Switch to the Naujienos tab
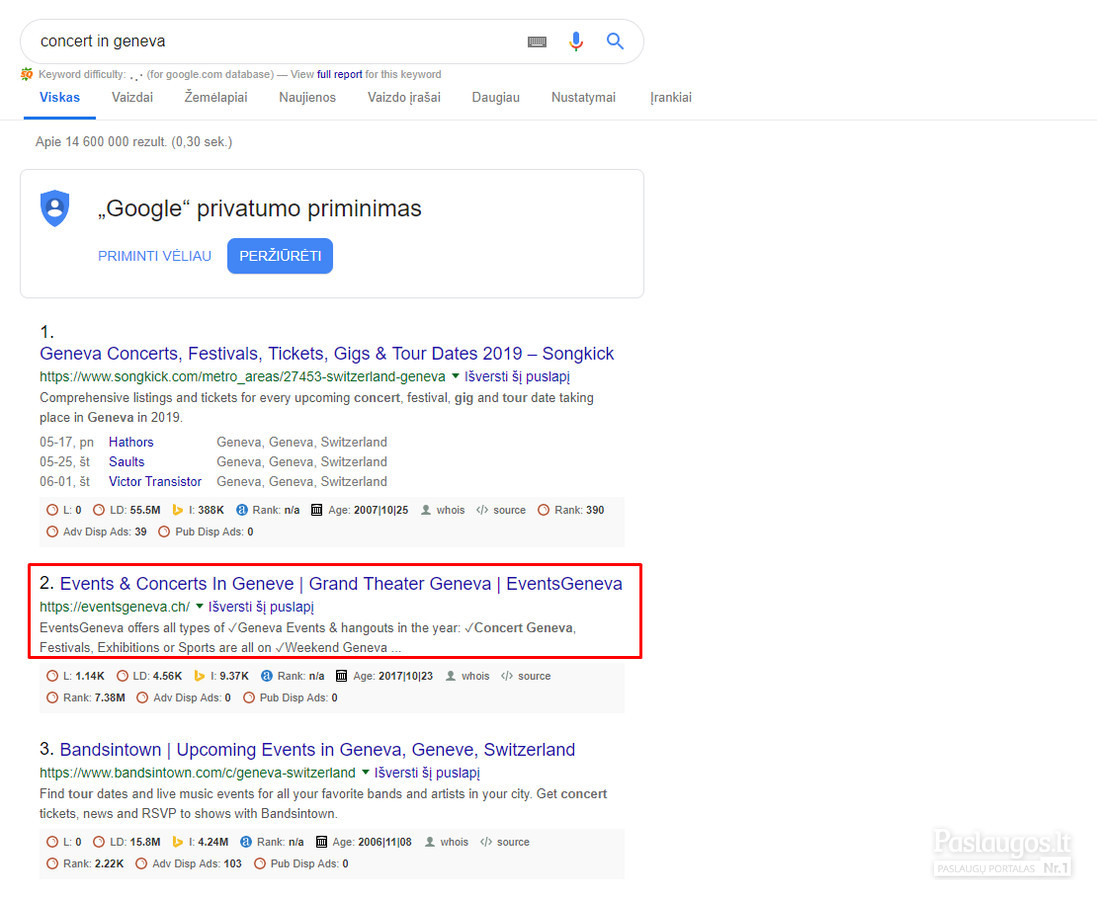The width and height of the screenshot is (1097, 900). (307, 97)
